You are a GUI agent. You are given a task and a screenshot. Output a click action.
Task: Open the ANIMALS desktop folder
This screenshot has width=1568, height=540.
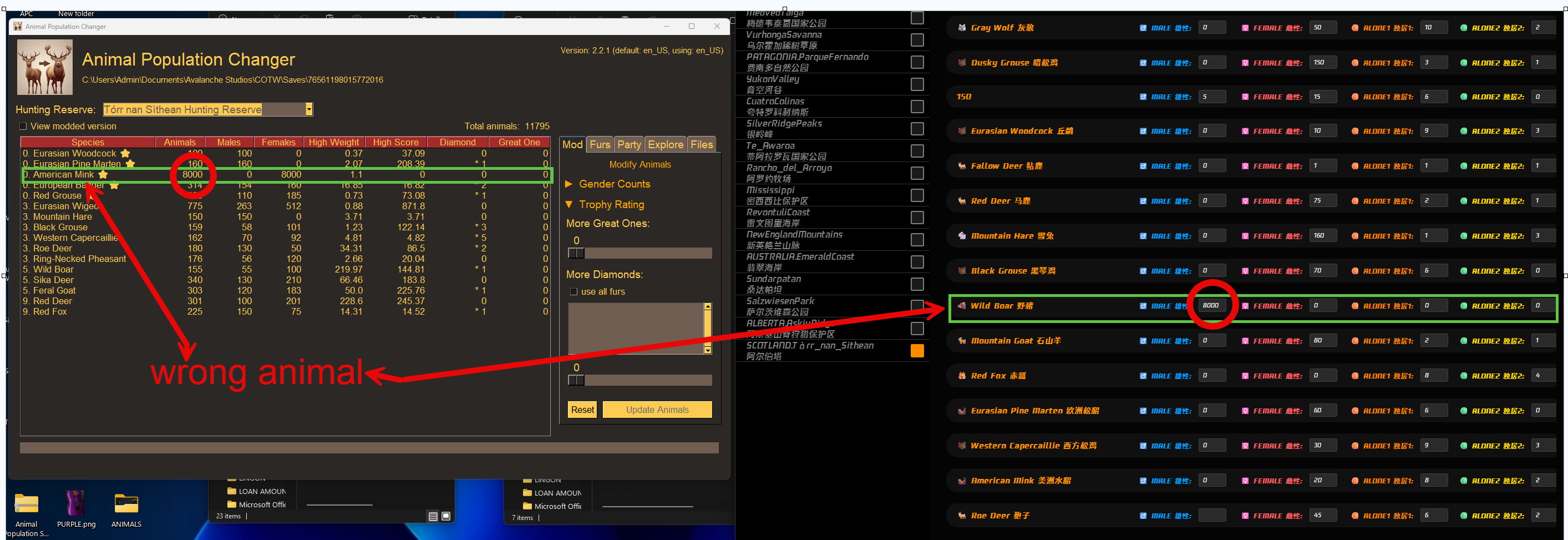pos(126,509)
